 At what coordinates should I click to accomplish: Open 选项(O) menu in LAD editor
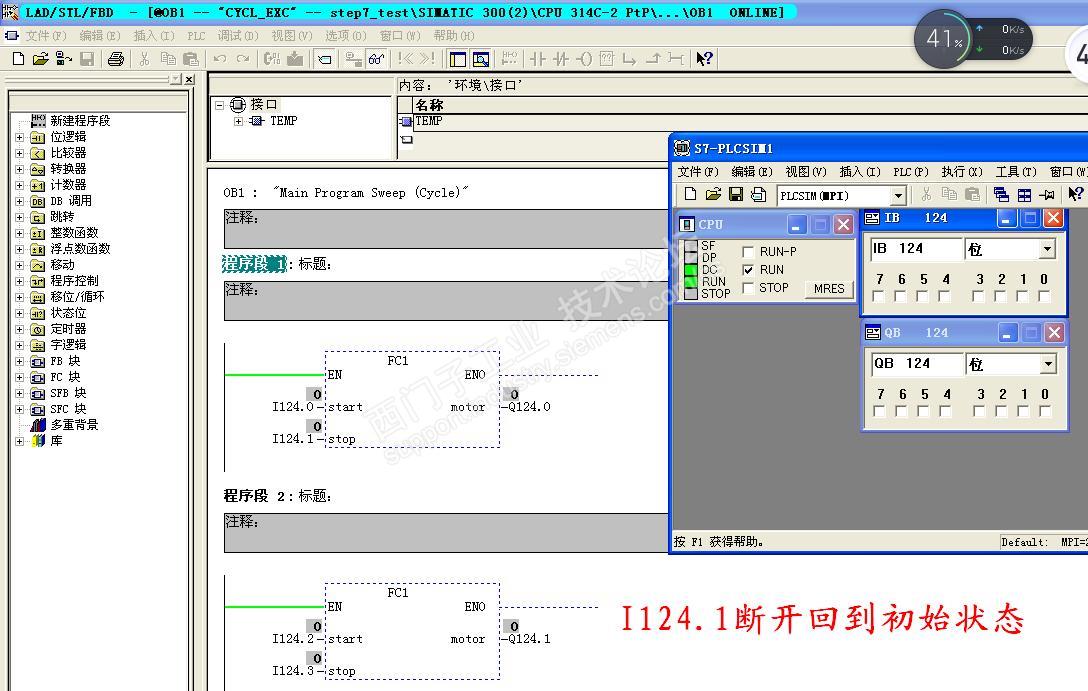(x=346, y=35)
